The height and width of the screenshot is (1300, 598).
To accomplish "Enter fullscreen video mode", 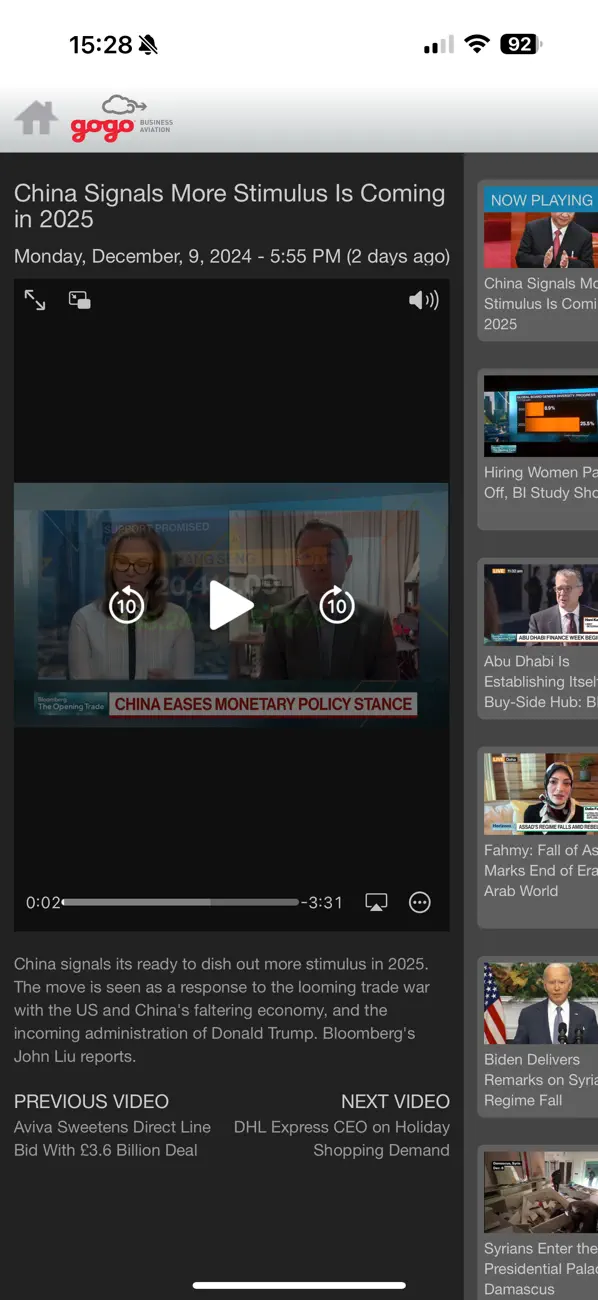I will 35,300.
